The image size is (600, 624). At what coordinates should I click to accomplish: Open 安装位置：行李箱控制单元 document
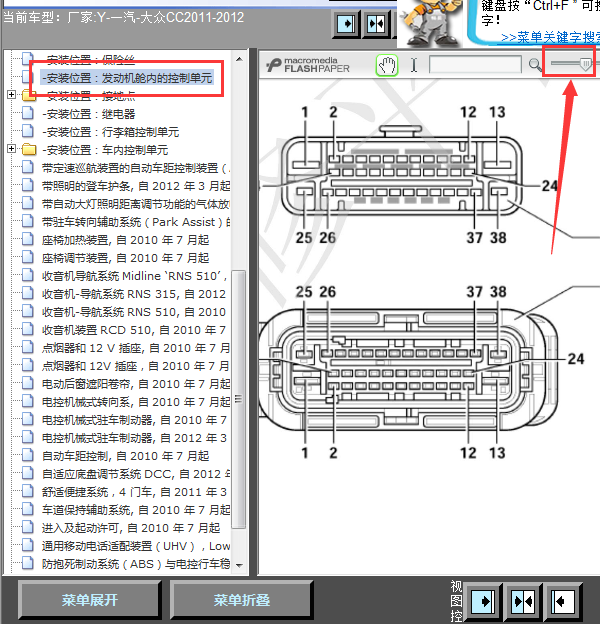click(110, 132)
